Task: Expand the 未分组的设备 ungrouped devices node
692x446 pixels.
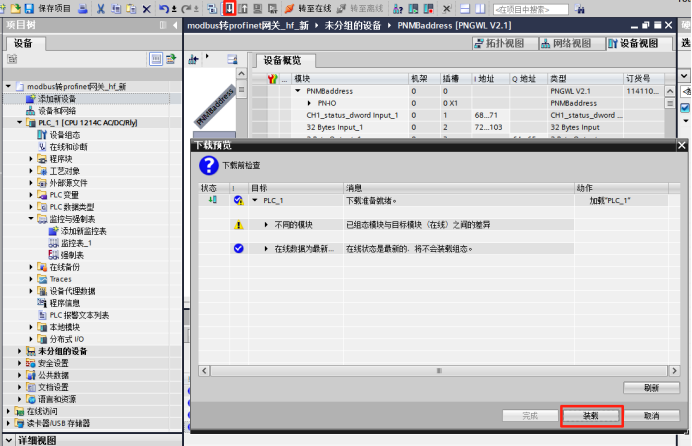Action: (x=19, y=351)
